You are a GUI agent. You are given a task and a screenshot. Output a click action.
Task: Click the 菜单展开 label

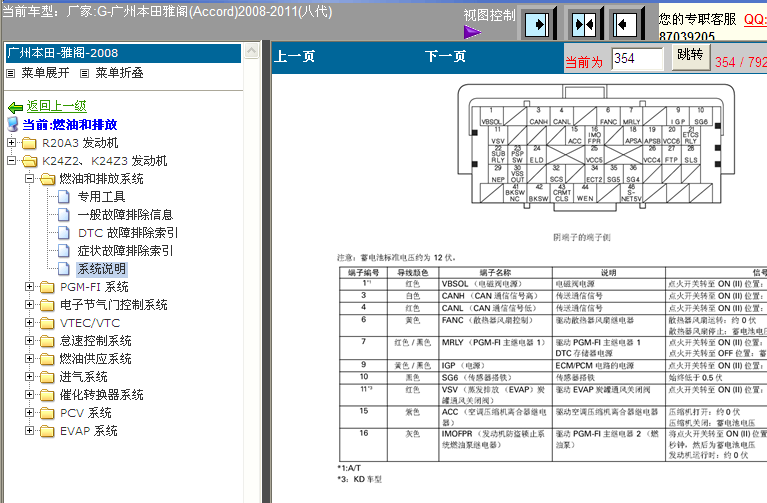[x=45, y=73]
